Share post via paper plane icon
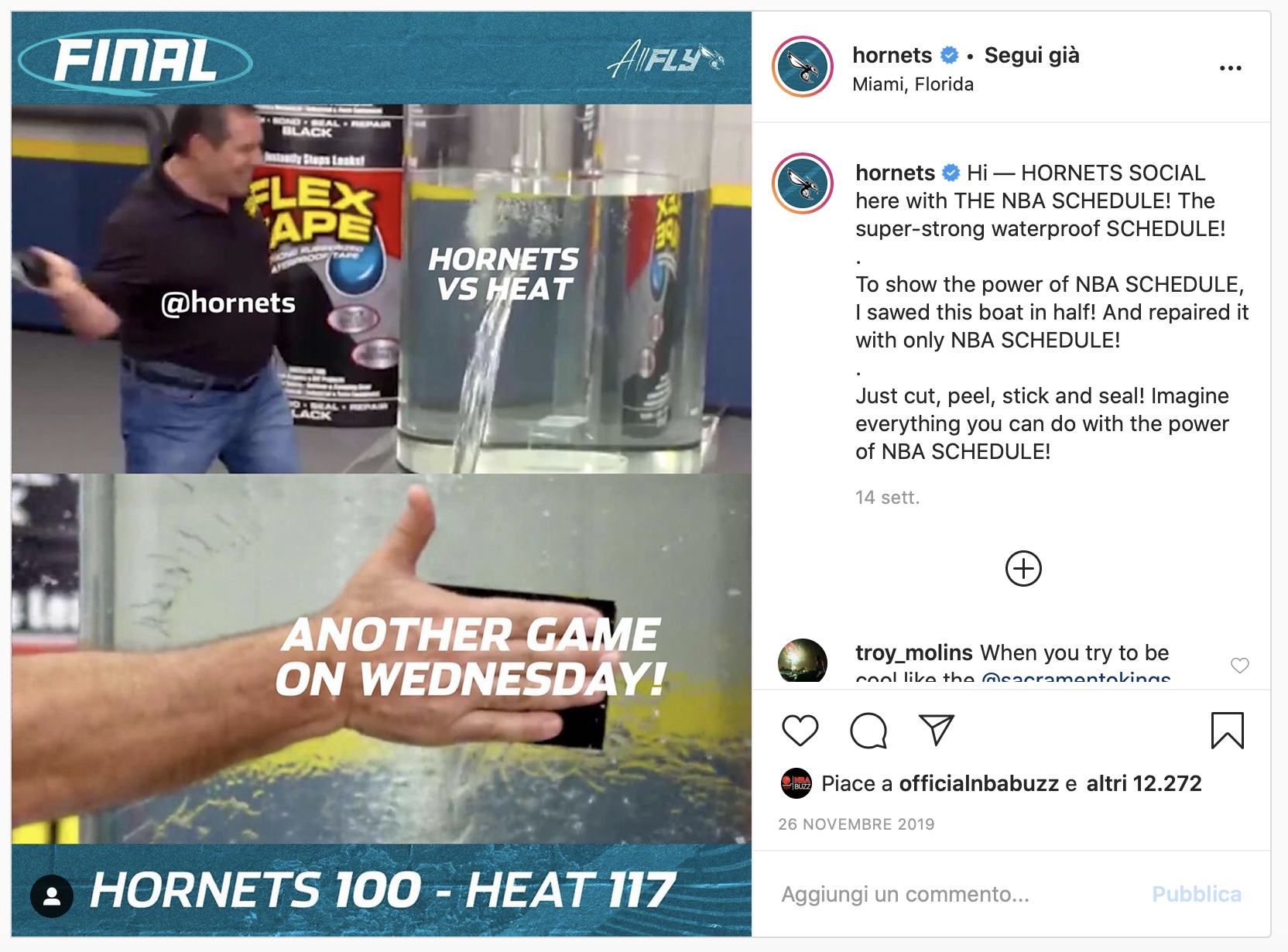 pos(936,730)
